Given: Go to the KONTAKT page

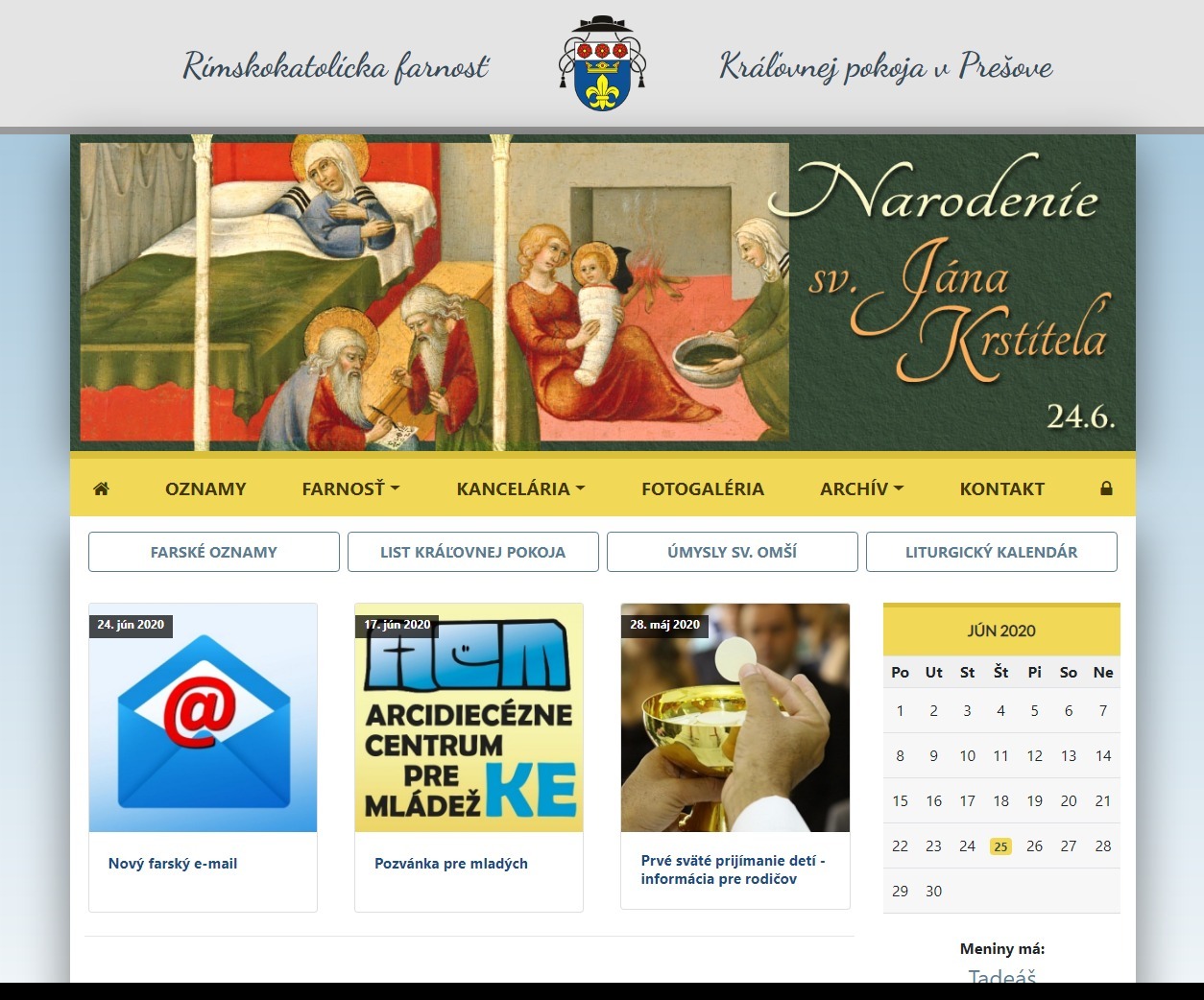Looking at the screenshot, I should click(x=1002, y=488).
